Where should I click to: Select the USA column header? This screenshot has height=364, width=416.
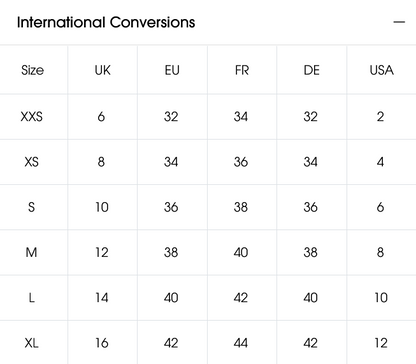click(x=381, y=70)
